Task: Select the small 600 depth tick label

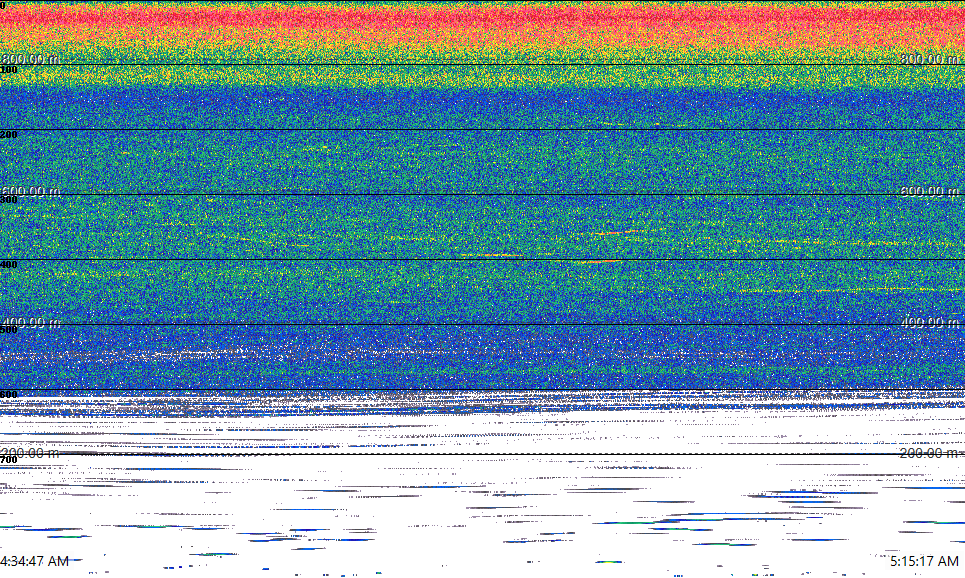Action: 9,395
